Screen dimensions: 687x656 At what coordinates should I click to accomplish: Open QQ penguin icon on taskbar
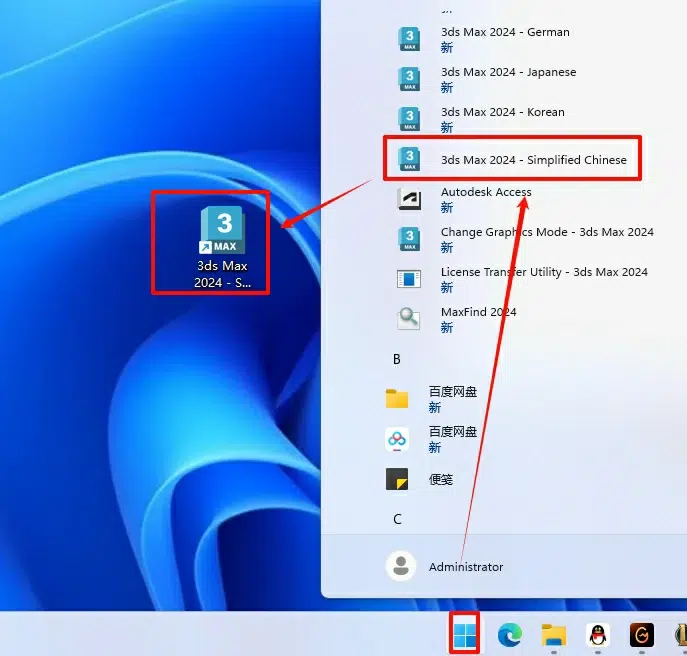598,635
